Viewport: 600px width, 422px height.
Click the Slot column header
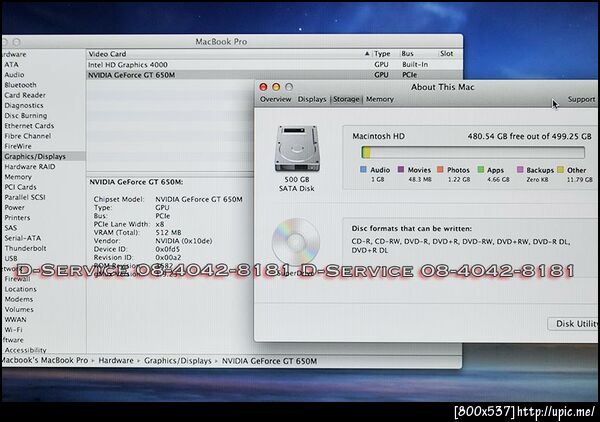coord(448,54)
